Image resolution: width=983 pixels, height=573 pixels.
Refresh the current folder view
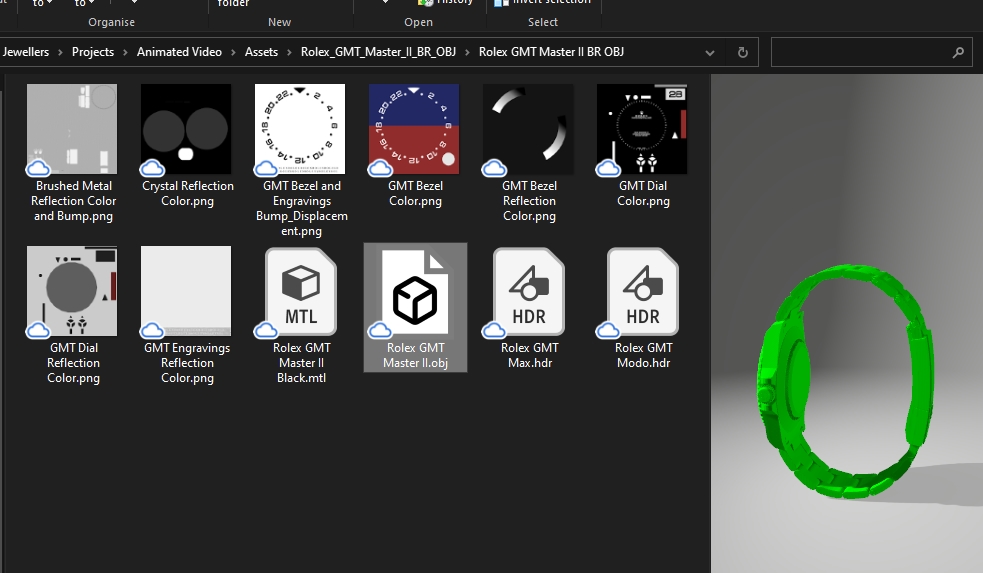click(x=743, y=52)
